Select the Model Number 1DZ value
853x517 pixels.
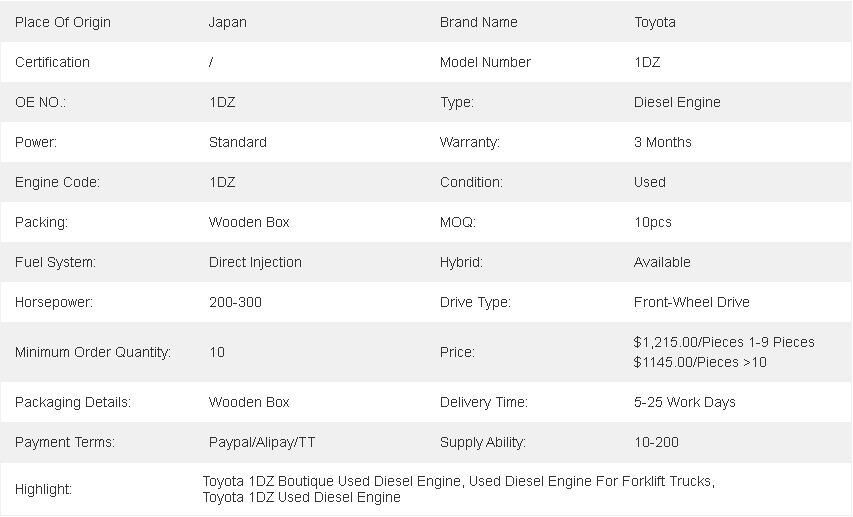[x=647, y=62]
